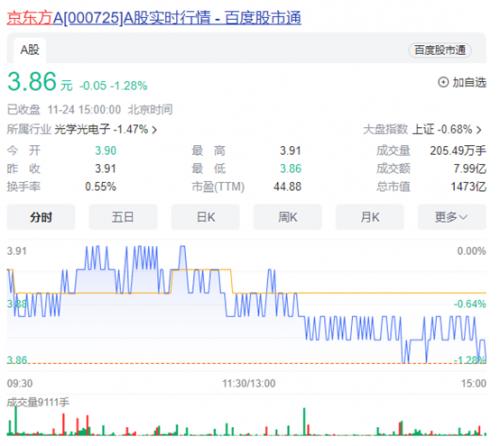Click the 今开 value 3.90
The width and height of the screenshot is (500, 446).
[106, 151]
